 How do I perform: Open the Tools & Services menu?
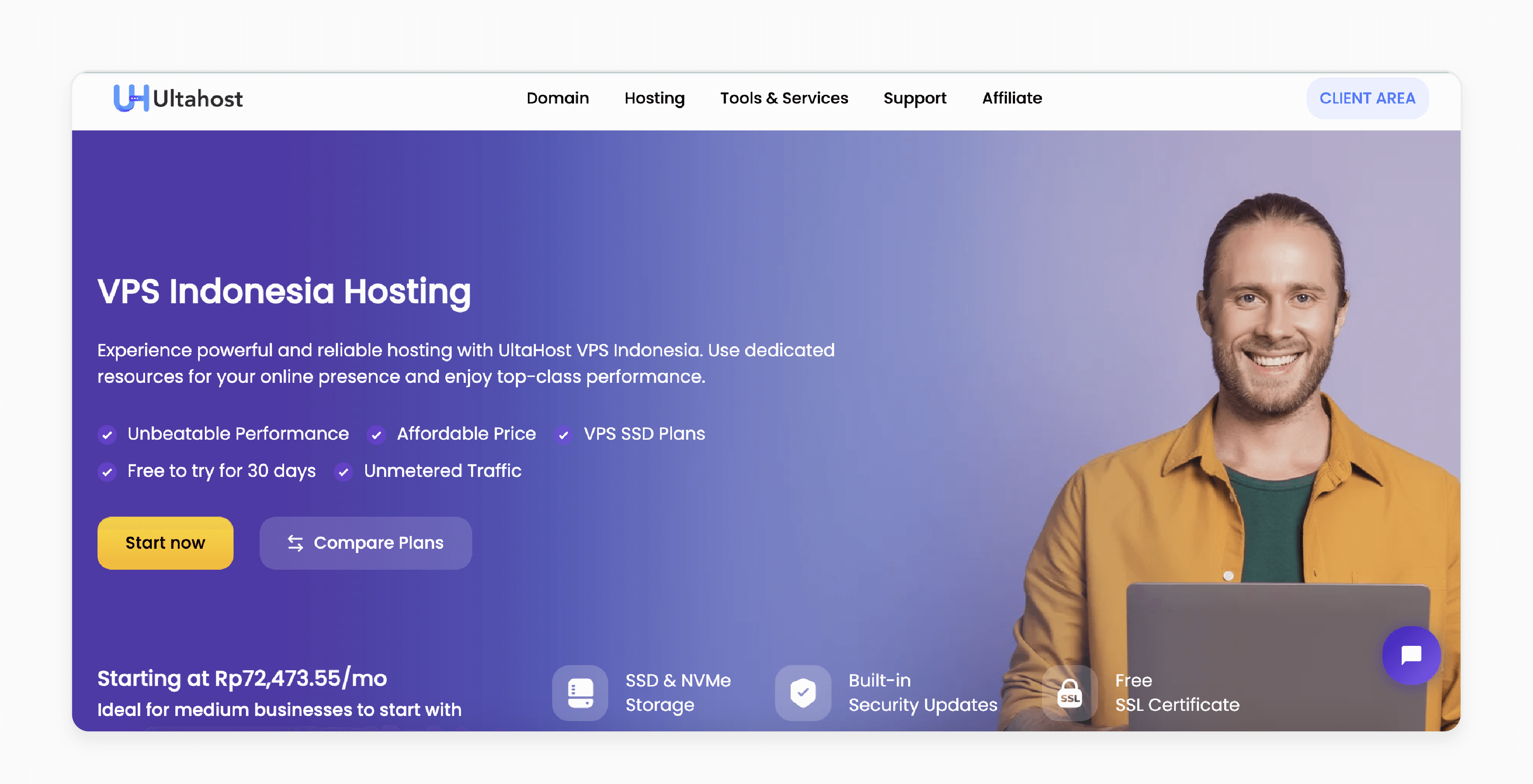[784, 98]
